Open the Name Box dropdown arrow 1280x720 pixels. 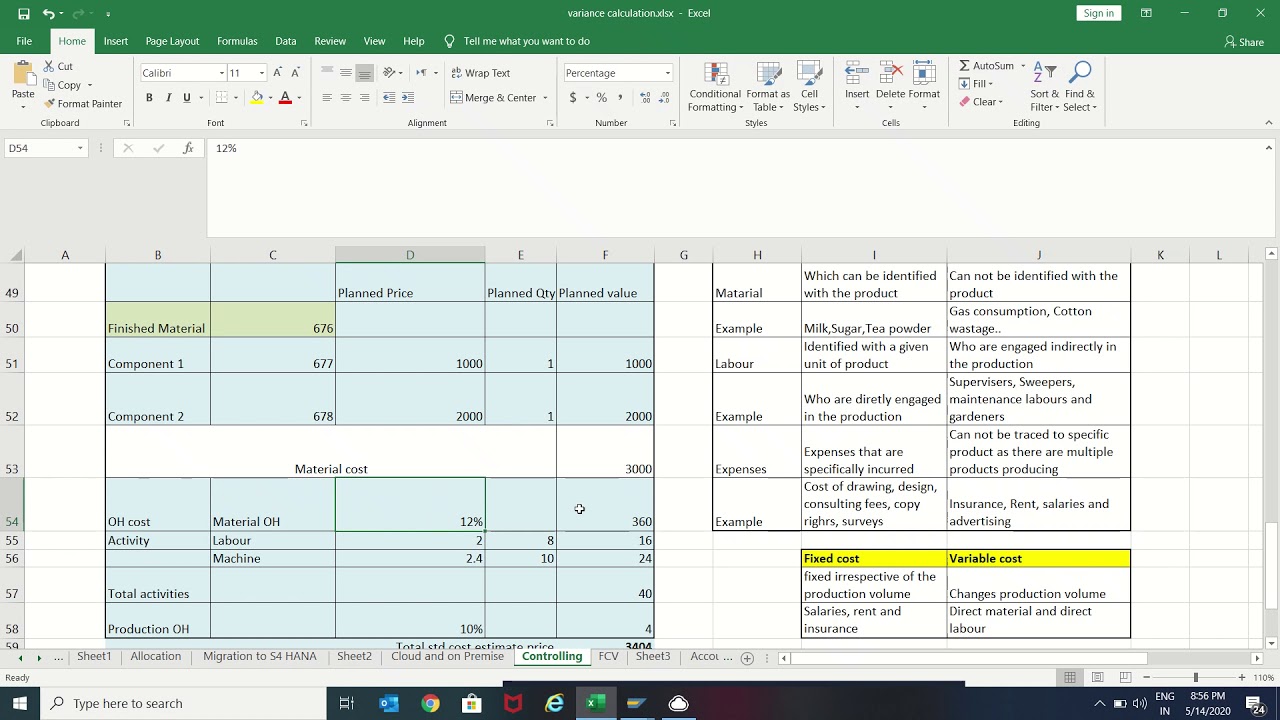pyautogui.click(x=79, y=148)
